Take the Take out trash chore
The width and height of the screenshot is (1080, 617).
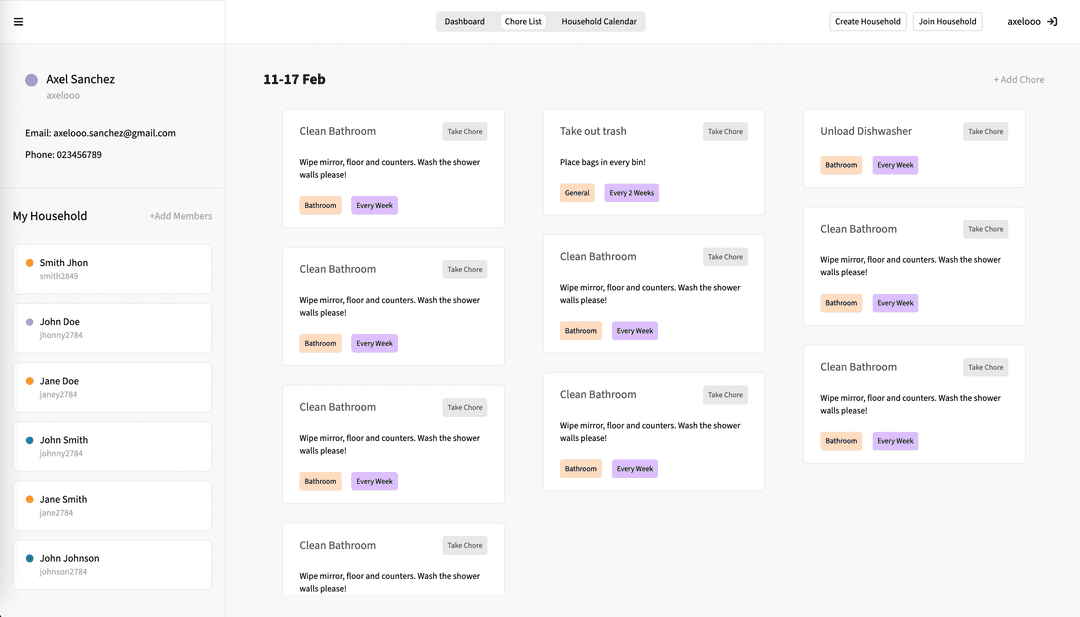pos(725,132)
